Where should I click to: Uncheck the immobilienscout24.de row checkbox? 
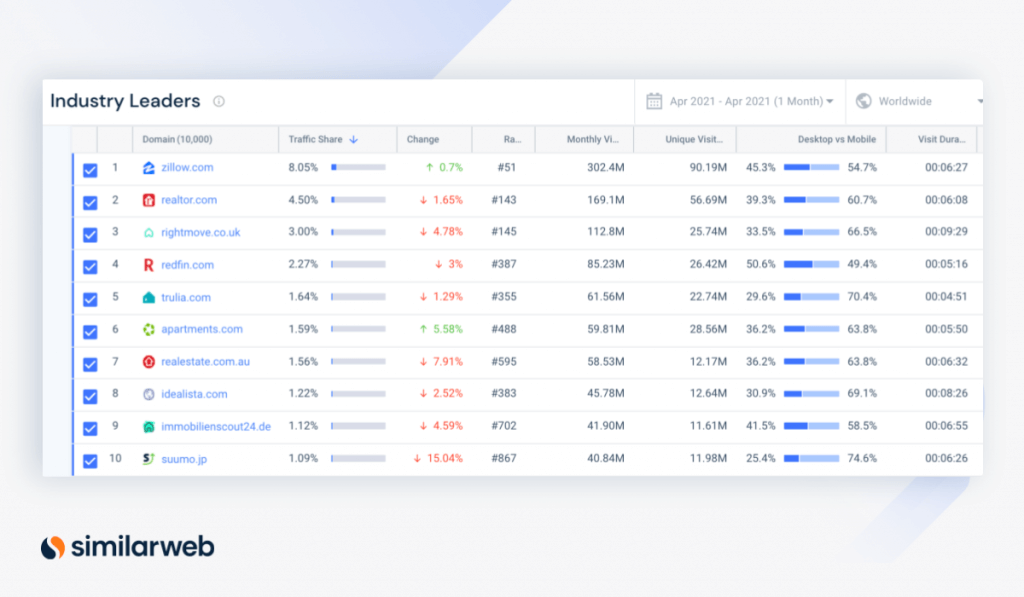click(90, 428)
